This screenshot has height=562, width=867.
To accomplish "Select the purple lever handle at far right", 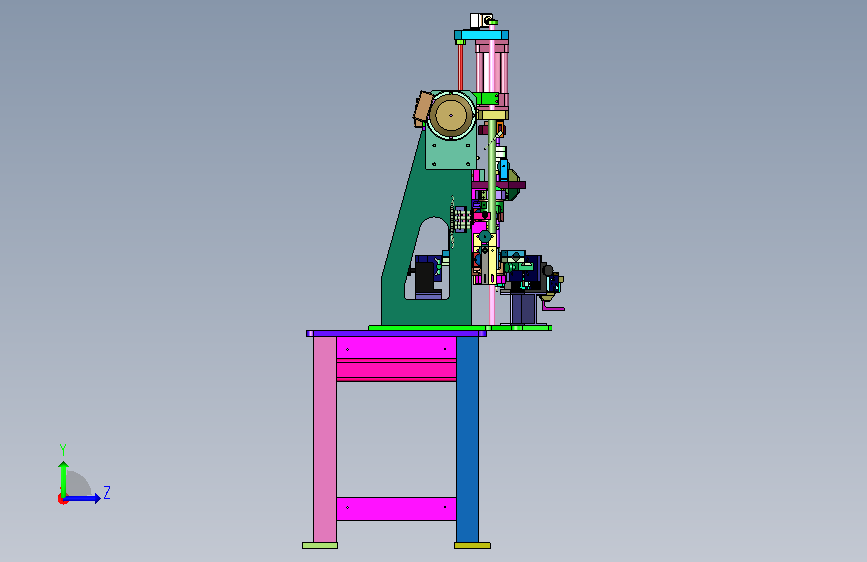I will point(553,306).
